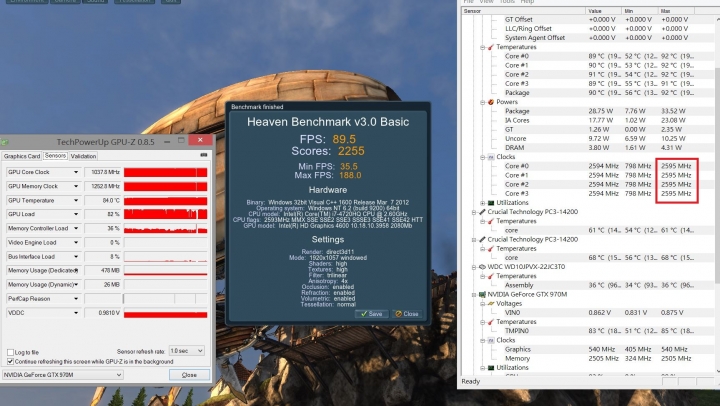The height and width of the screenshot is (406, 720).
Task: Click the 0.9810 V VDDC value
Action: point(109,313)
